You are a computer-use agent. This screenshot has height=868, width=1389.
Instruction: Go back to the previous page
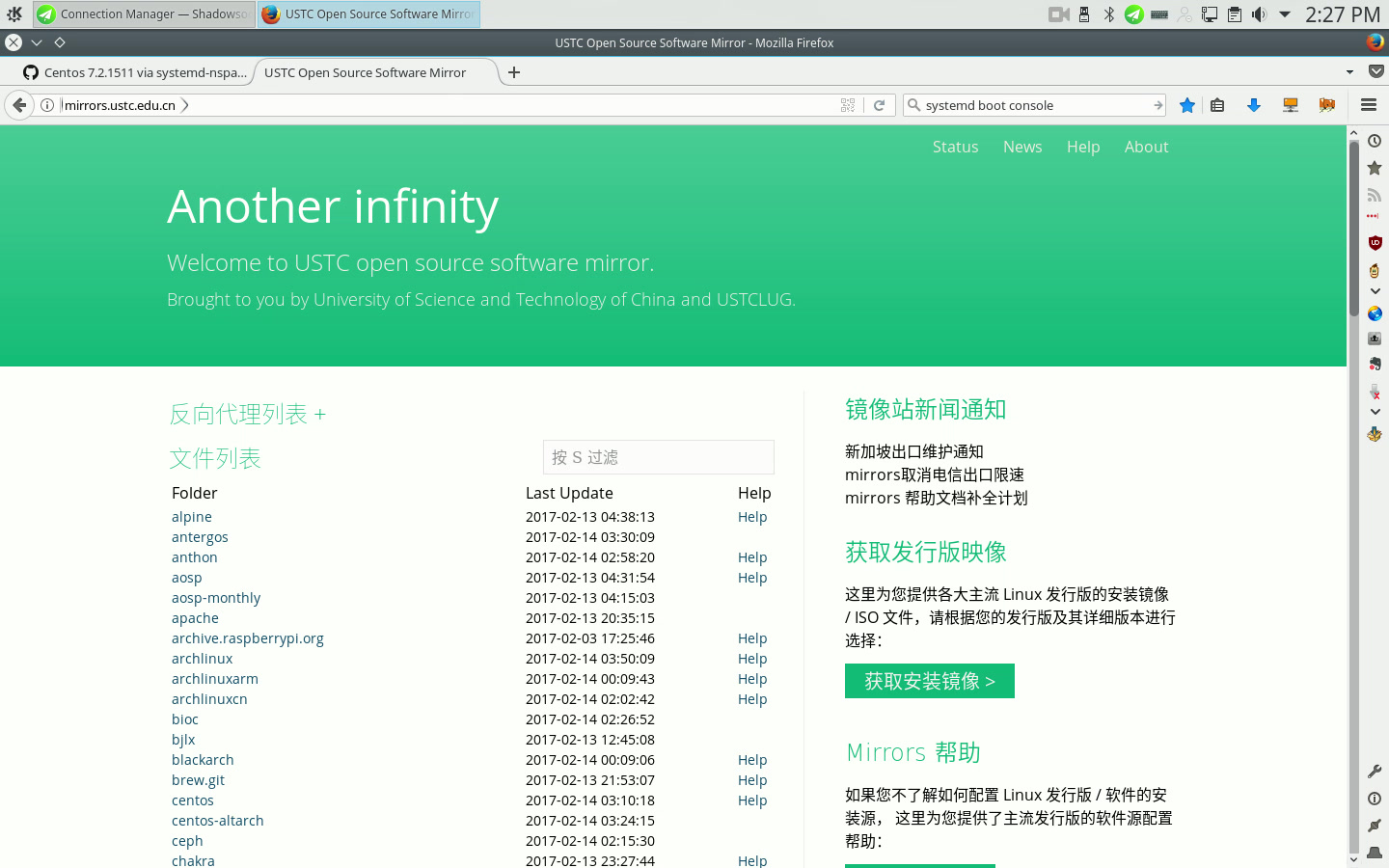click(x=19, y=105)
